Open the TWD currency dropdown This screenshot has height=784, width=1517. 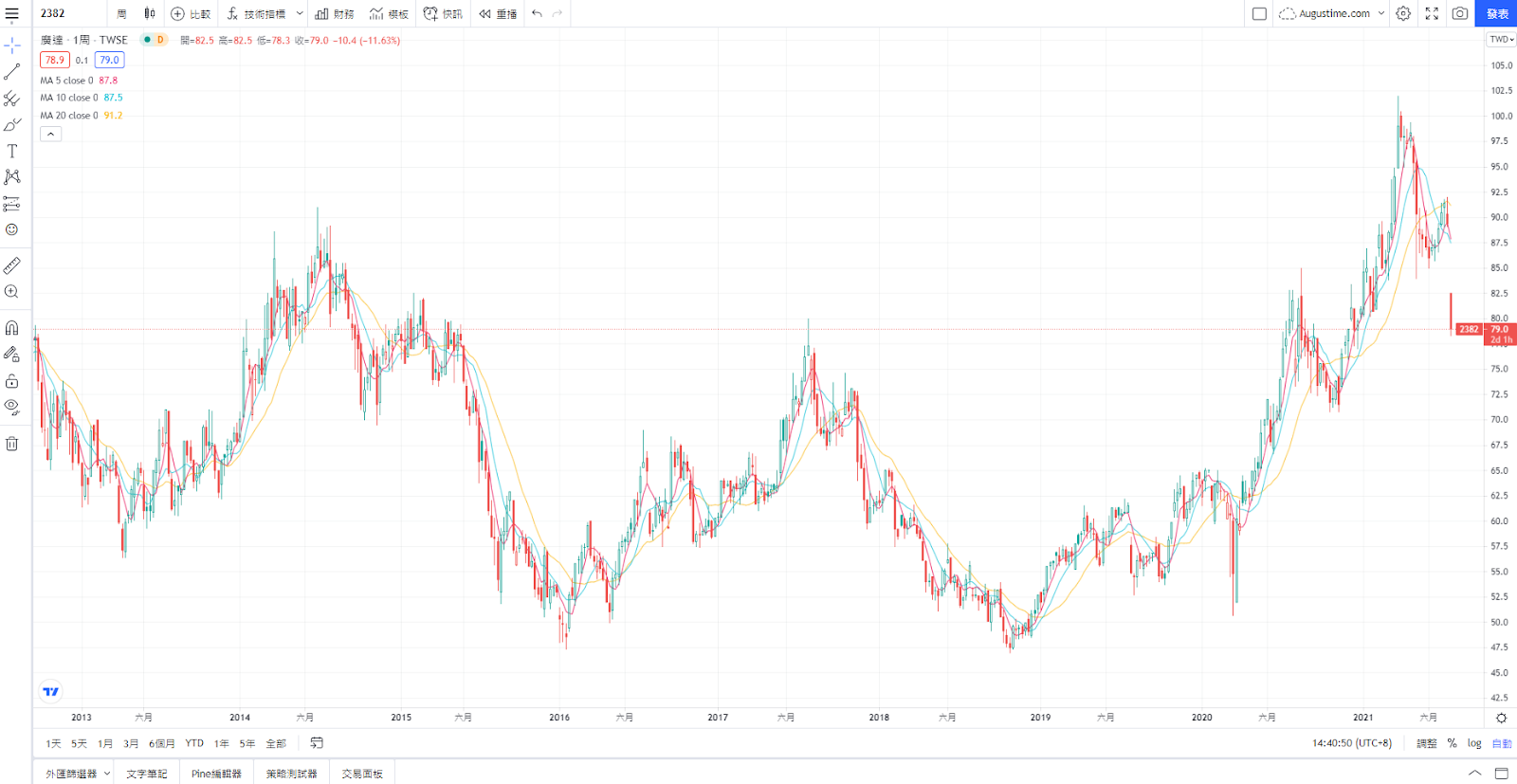coord(1501,39)
